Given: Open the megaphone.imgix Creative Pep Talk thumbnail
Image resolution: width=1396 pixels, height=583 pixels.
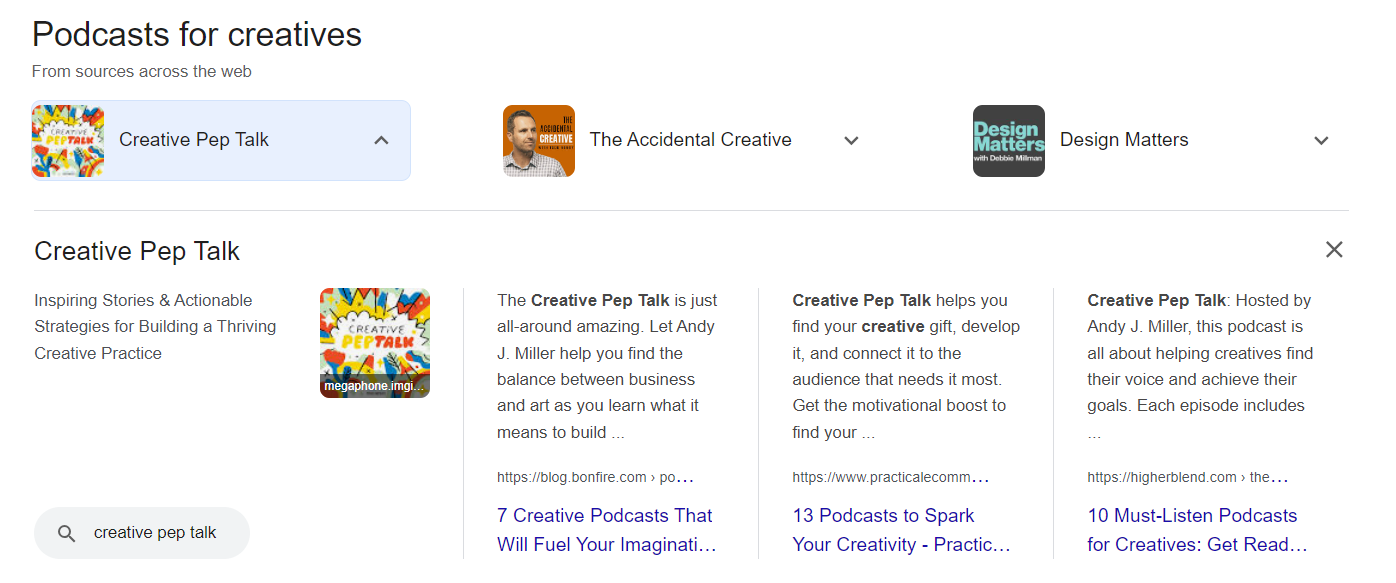Looking at the screenshot, I should pyautogui.click(x=375, y=343).
